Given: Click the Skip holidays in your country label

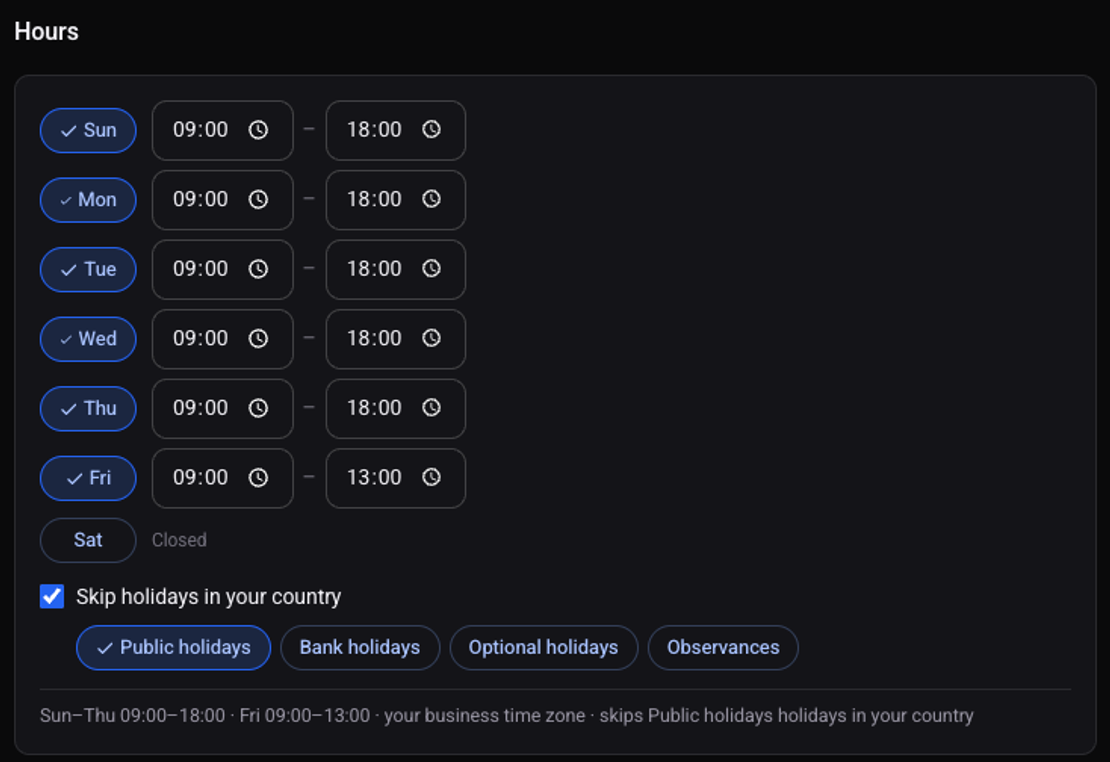Looking at the screenshot, I should point(208,597).
